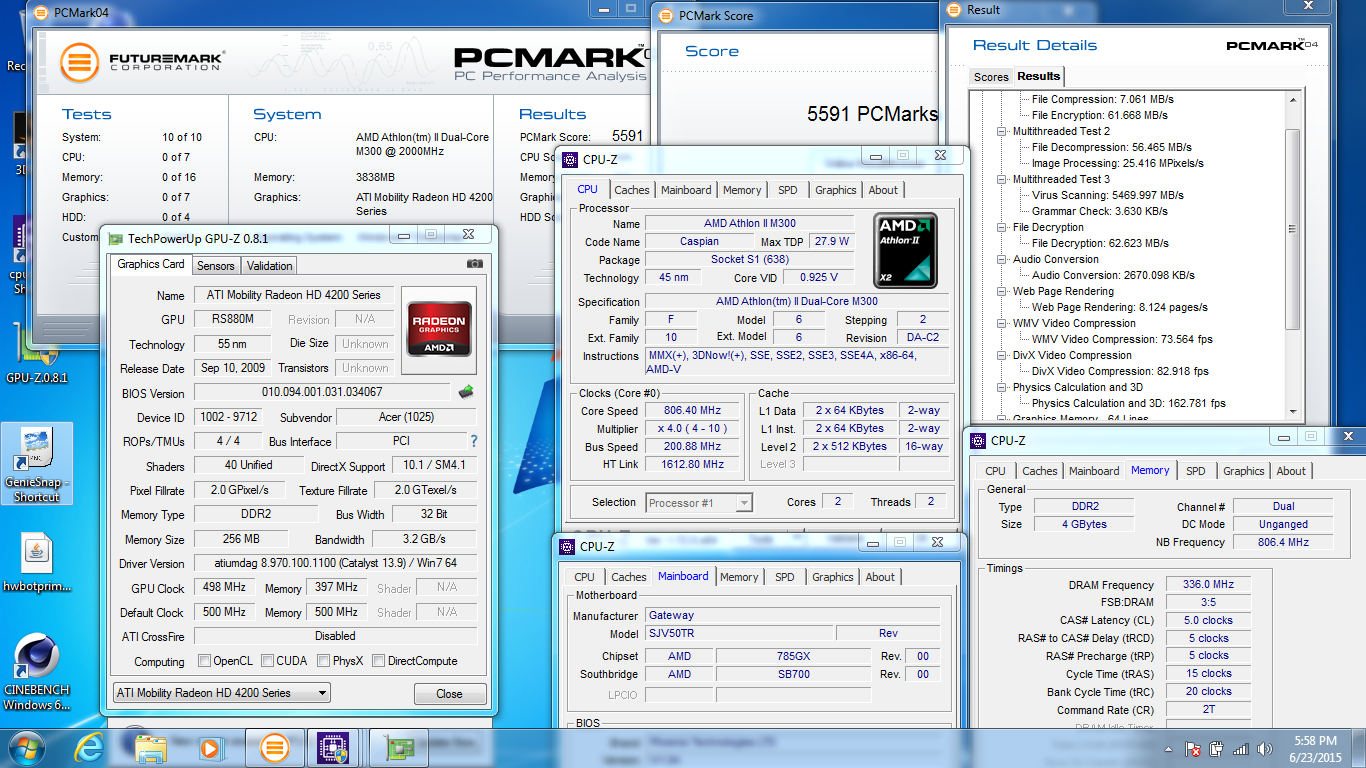1366x768 pixels.
Task: Collapse the WMV Video Compression node
Action: (1003, 323)
